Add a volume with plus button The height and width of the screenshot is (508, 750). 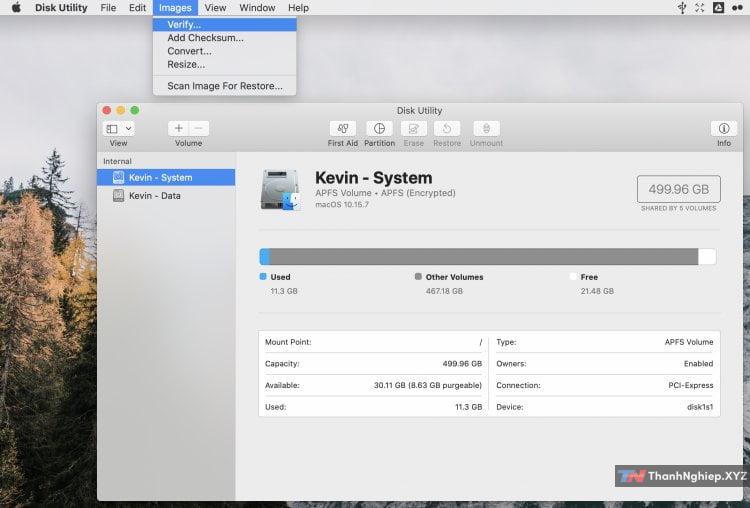178,129
